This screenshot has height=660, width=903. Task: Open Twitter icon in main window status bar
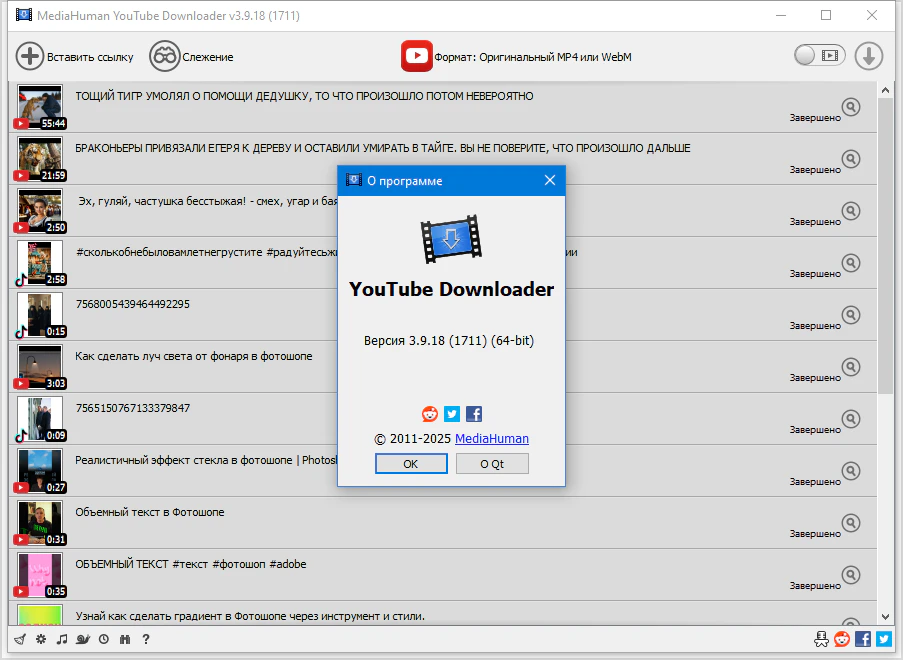pos(884,639)
